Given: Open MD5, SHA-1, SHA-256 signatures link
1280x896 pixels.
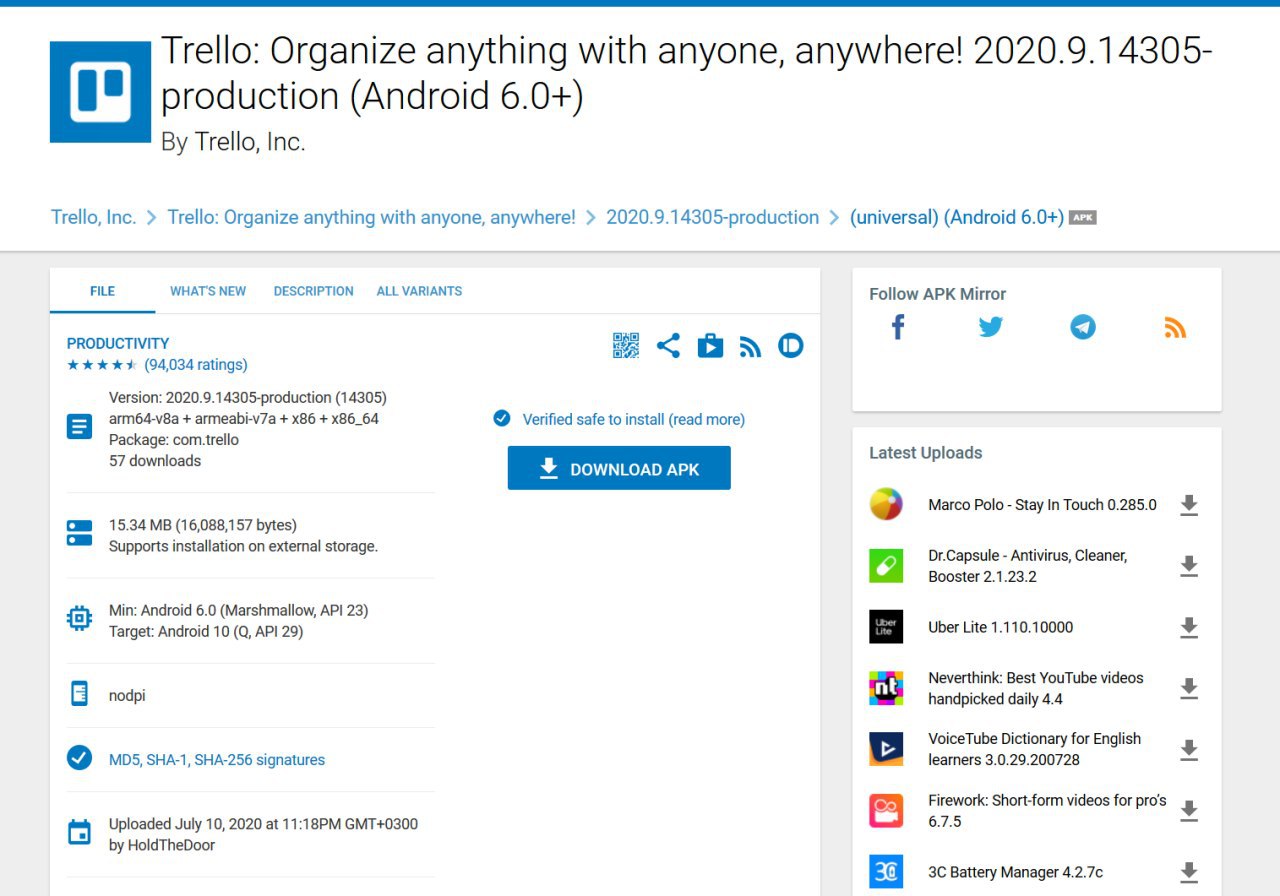Looking at the screenshot, I should coord(217,760).
